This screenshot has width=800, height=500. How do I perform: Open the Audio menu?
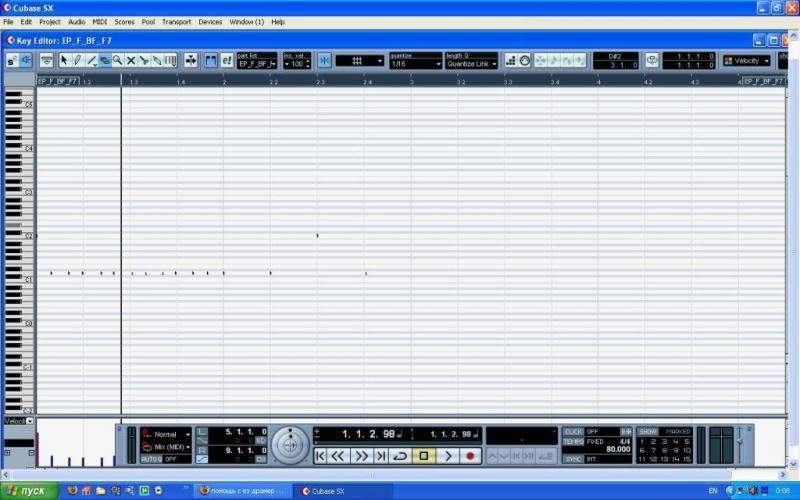[77, 22]
